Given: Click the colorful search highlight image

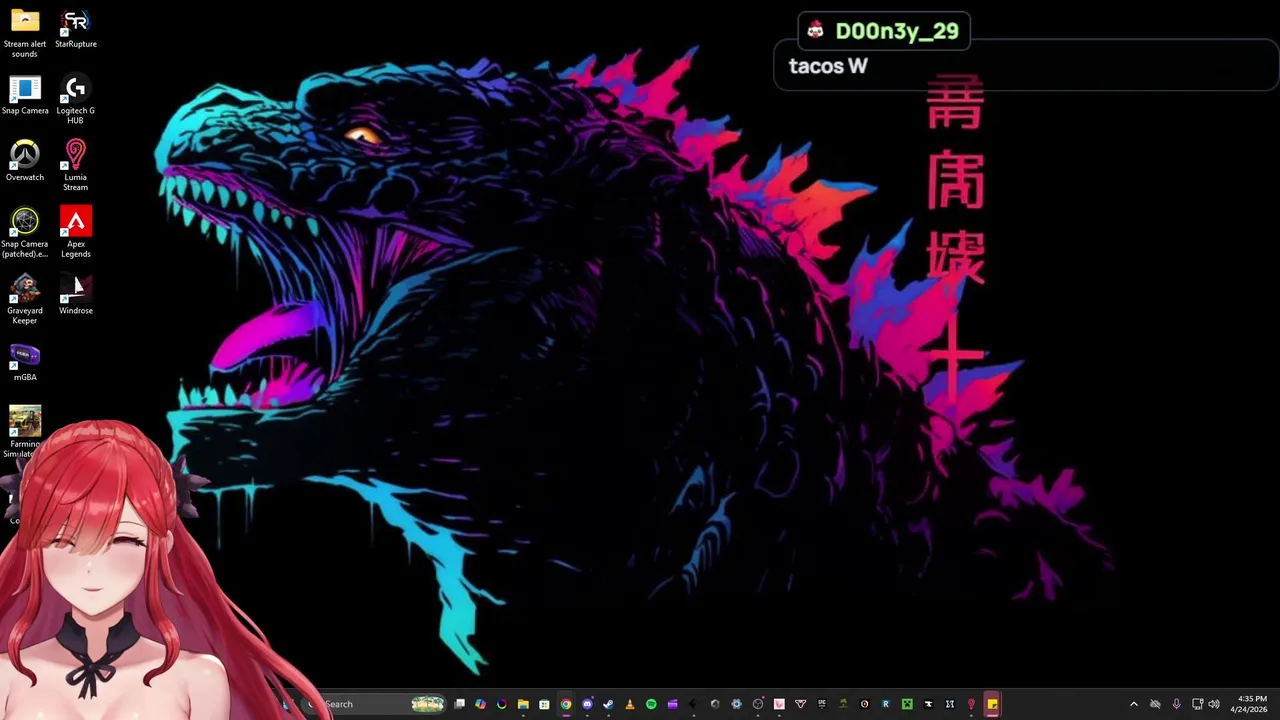Looking at the screenshot, I should [x=427, y=704].
